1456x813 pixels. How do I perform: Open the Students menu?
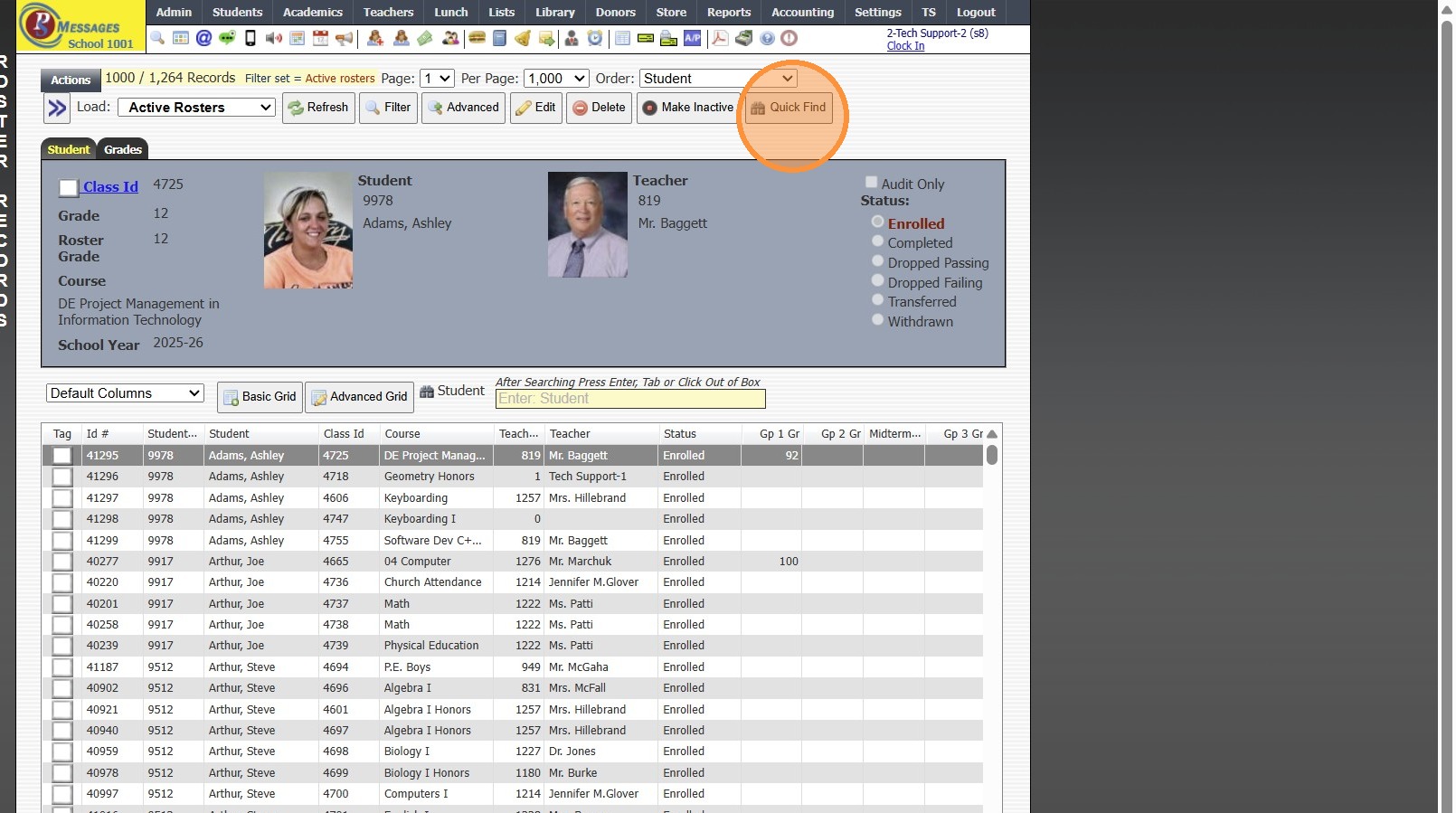pyautogui.click(x=238, y=13)
